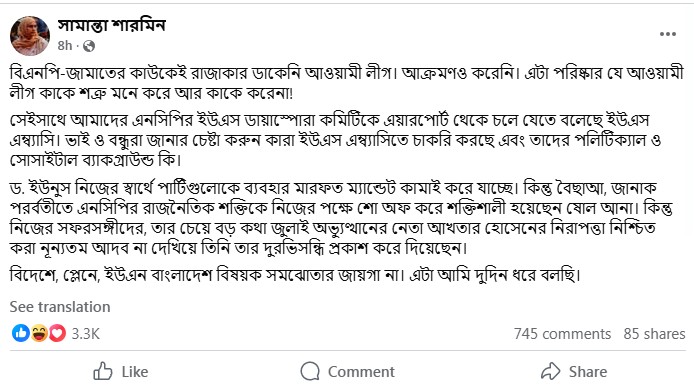Click the globe public privacy icon
The image size is (694, 391).
[x=89, y=46]
